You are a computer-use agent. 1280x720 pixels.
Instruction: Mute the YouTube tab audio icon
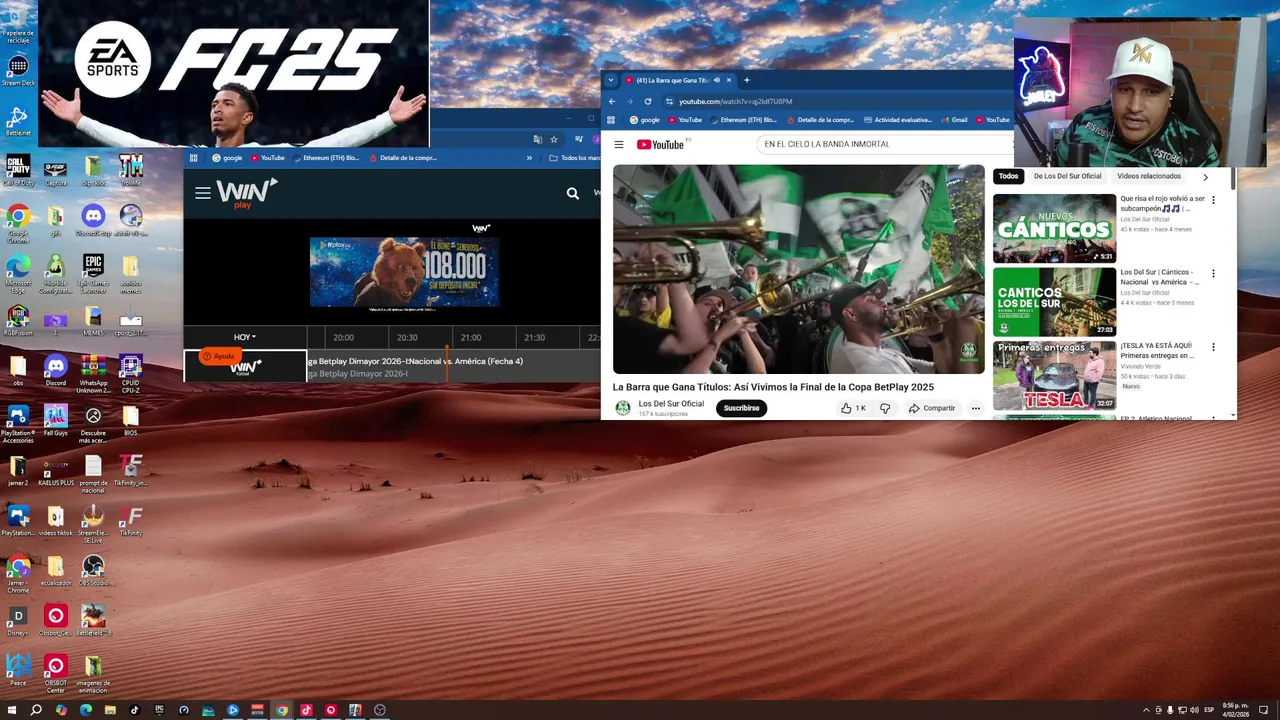[x=716, y=80]
